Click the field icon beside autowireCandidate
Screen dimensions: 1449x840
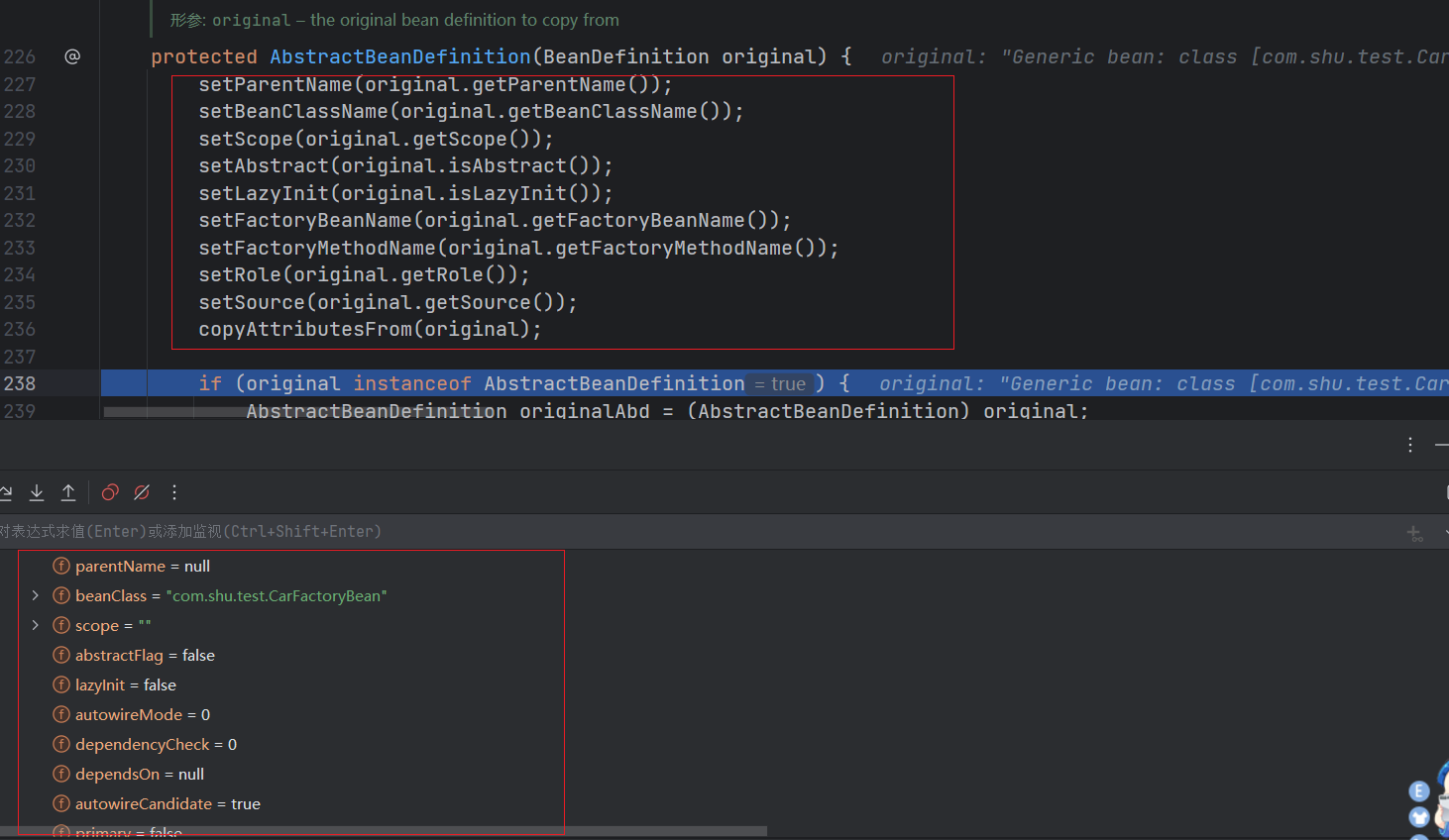pyautogui.click(x=61, y=803)
